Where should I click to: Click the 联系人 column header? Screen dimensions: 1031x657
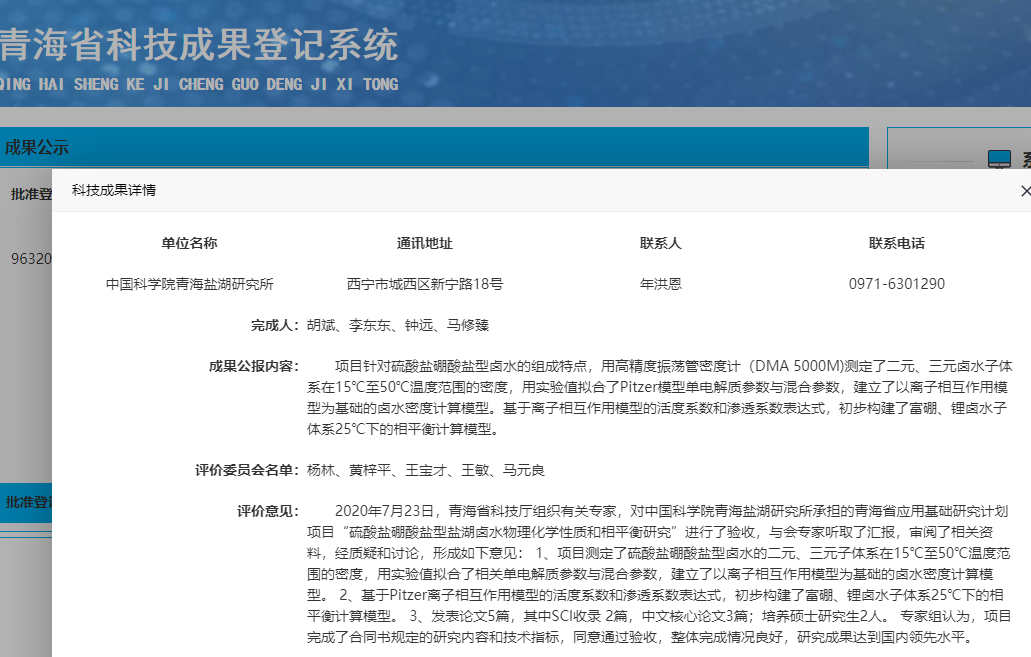[660, 243]
